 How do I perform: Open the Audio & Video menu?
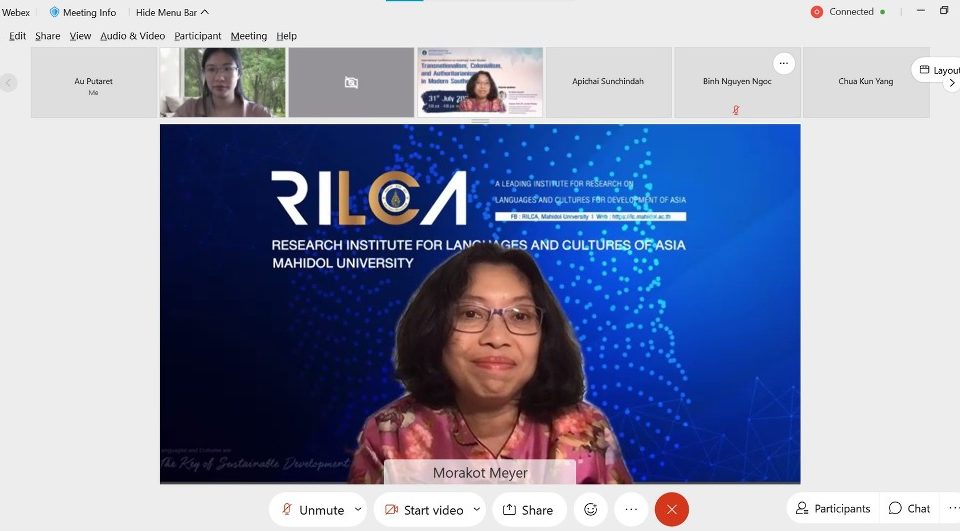(x=132, y=36)
